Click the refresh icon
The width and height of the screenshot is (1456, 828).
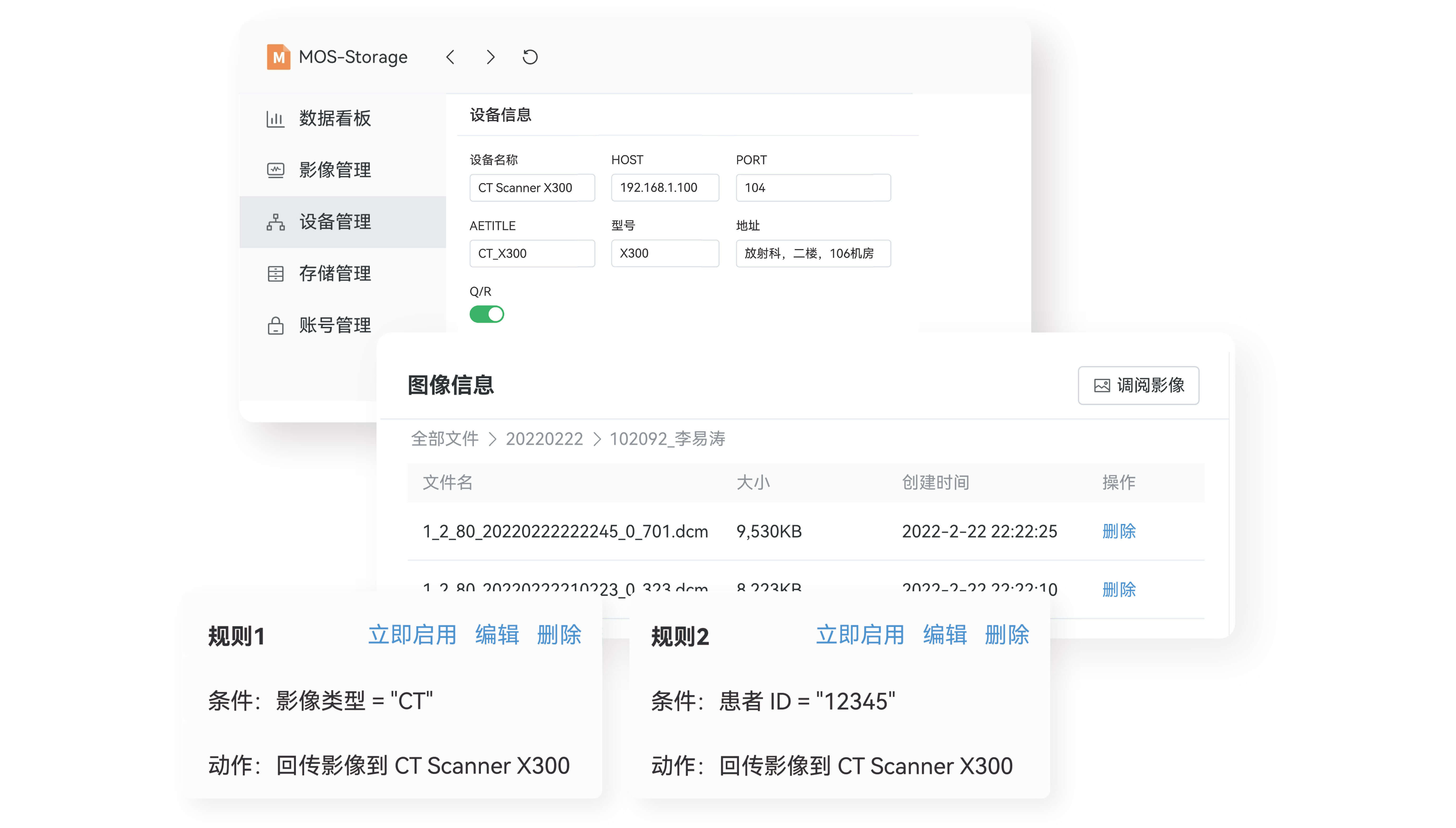click(x=530, y=57)
